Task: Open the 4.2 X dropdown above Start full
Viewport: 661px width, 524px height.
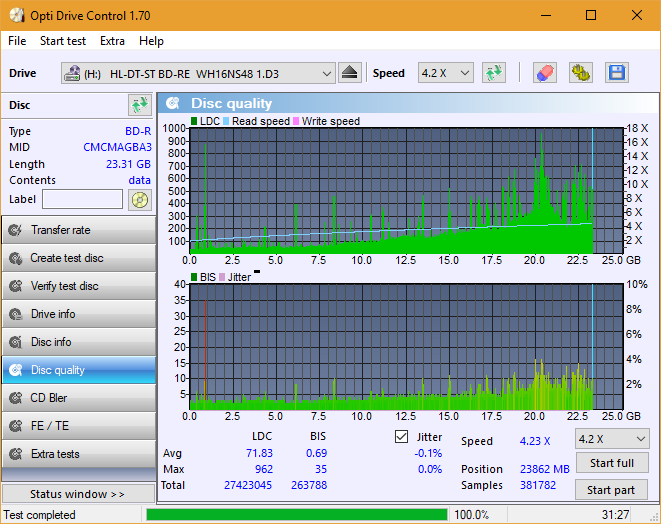Action: pos(612,439)
